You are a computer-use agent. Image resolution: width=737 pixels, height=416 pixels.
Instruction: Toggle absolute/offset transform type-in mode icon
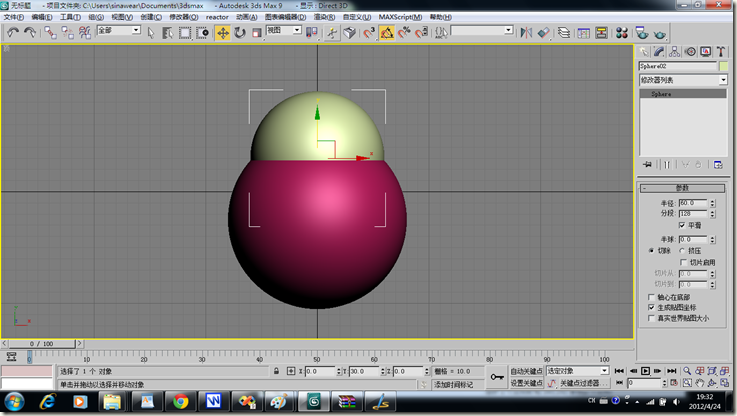[x=291, y=371]
